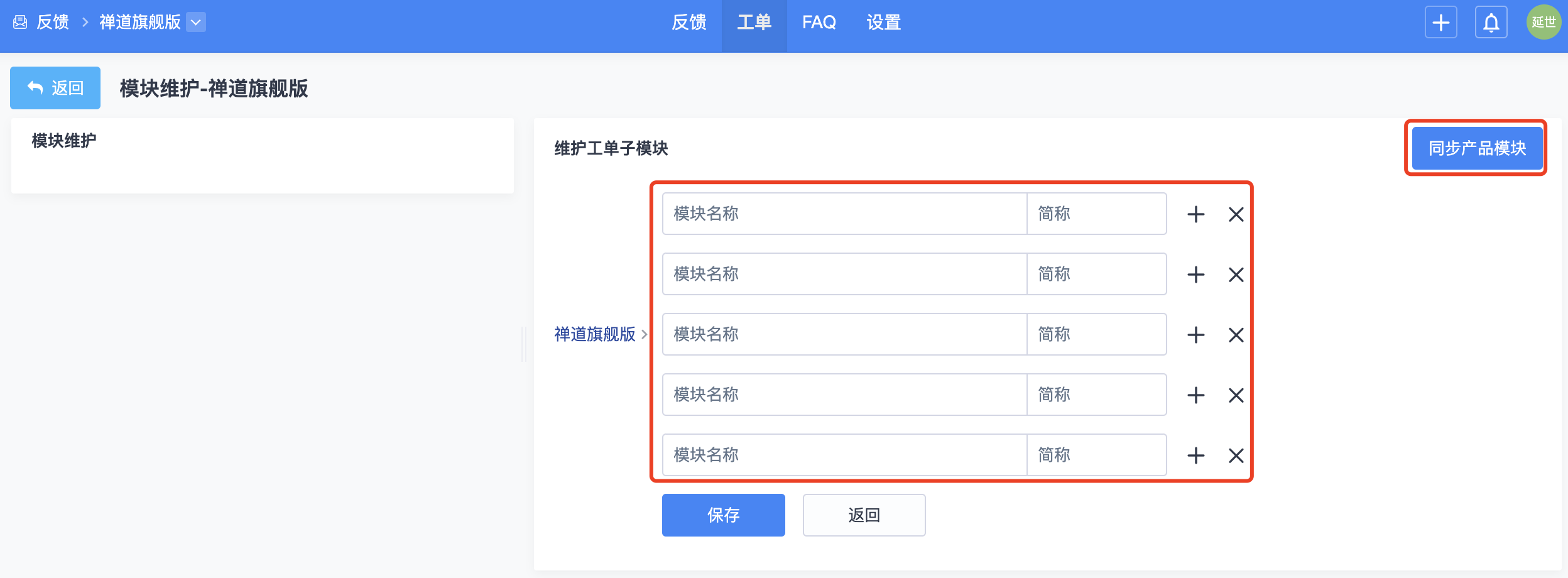Switch to the FAQ tab
The image size is (1568, 578).
819,23
